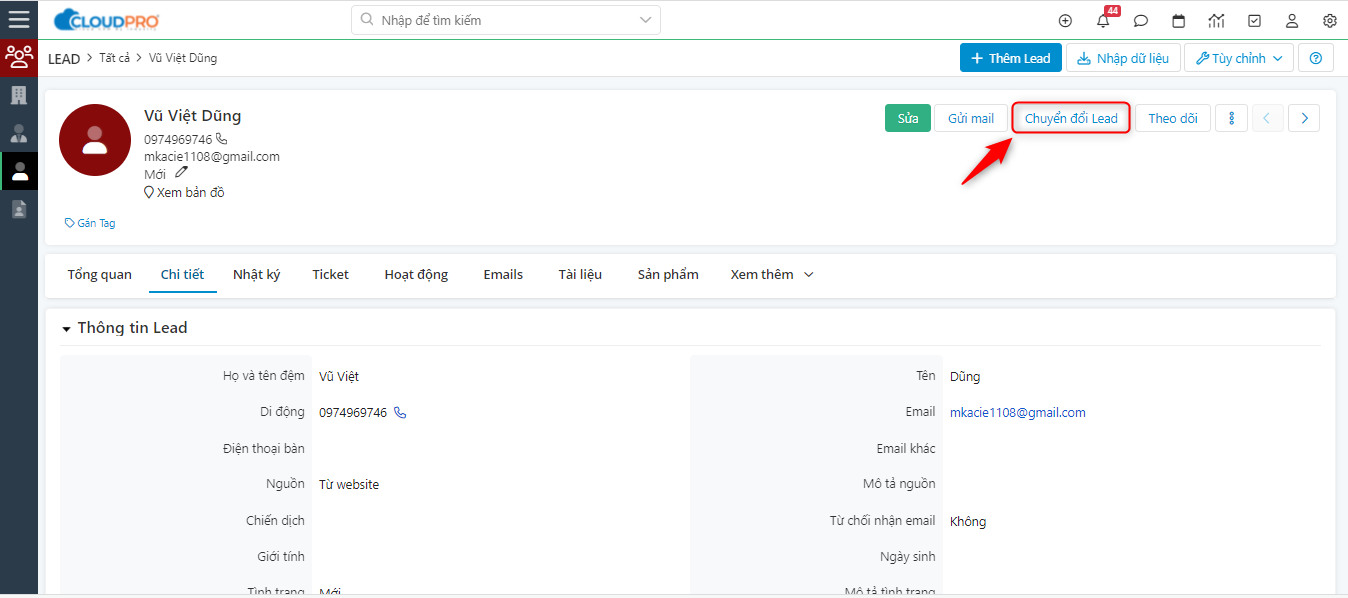Click the Gửi mail button
This screenshot has height=598, width=1348.
(971, 118)
